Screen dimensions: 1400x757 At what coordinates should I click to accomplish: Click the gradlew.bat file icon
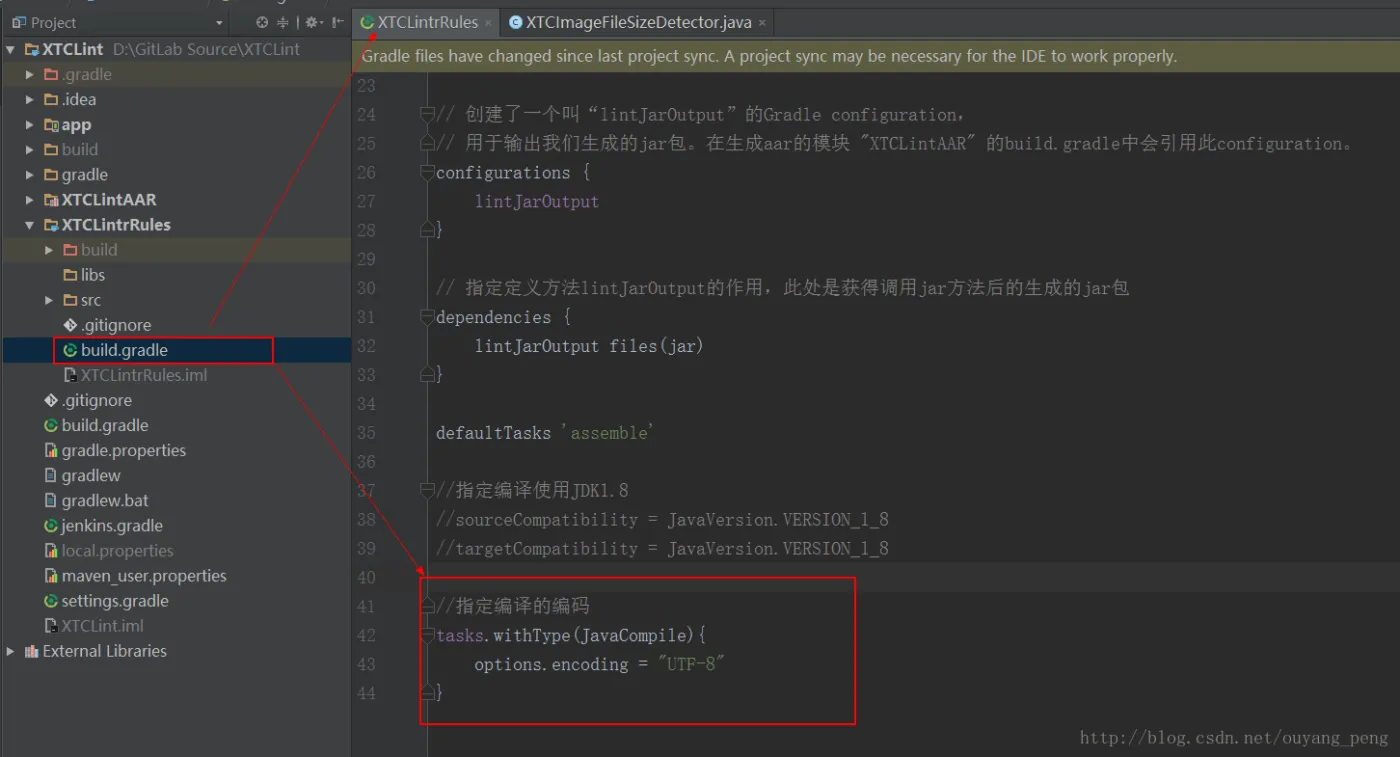[x=51, y=500]
